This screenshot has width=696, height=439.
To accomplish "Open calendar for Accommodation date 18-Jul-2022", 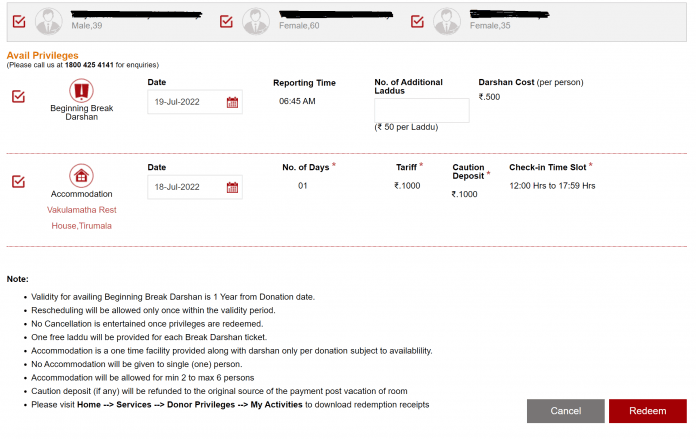I will (x=232, y=187).
